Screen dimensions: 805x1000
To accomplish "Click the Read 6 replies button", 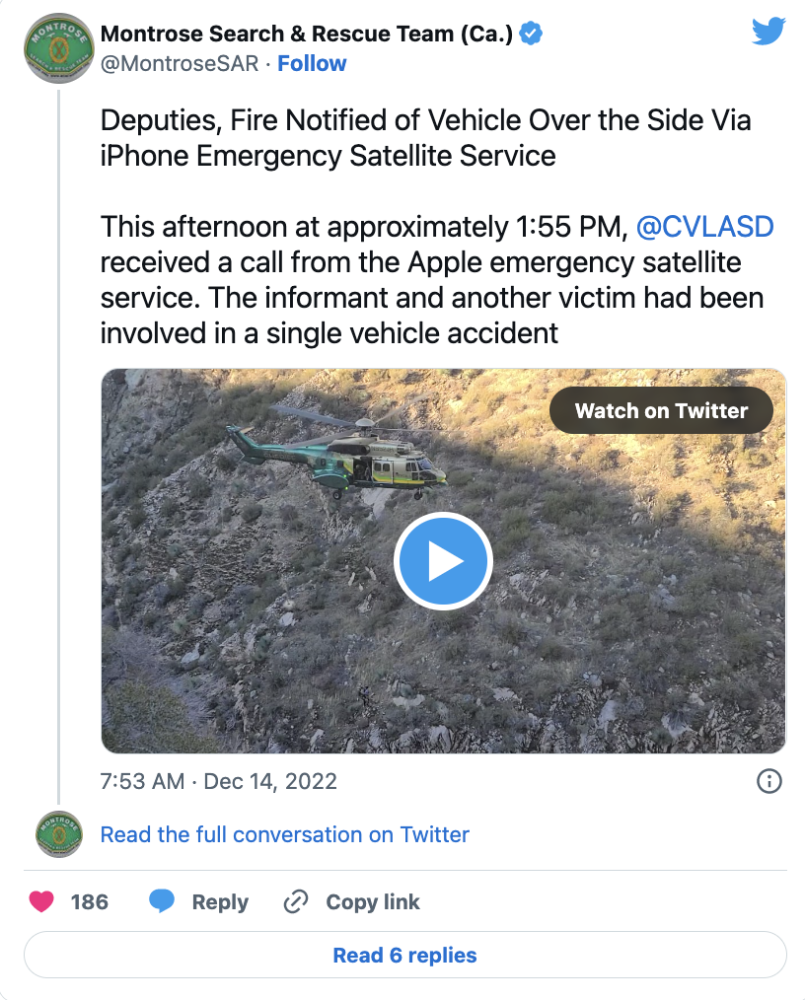I will (404, 955).
